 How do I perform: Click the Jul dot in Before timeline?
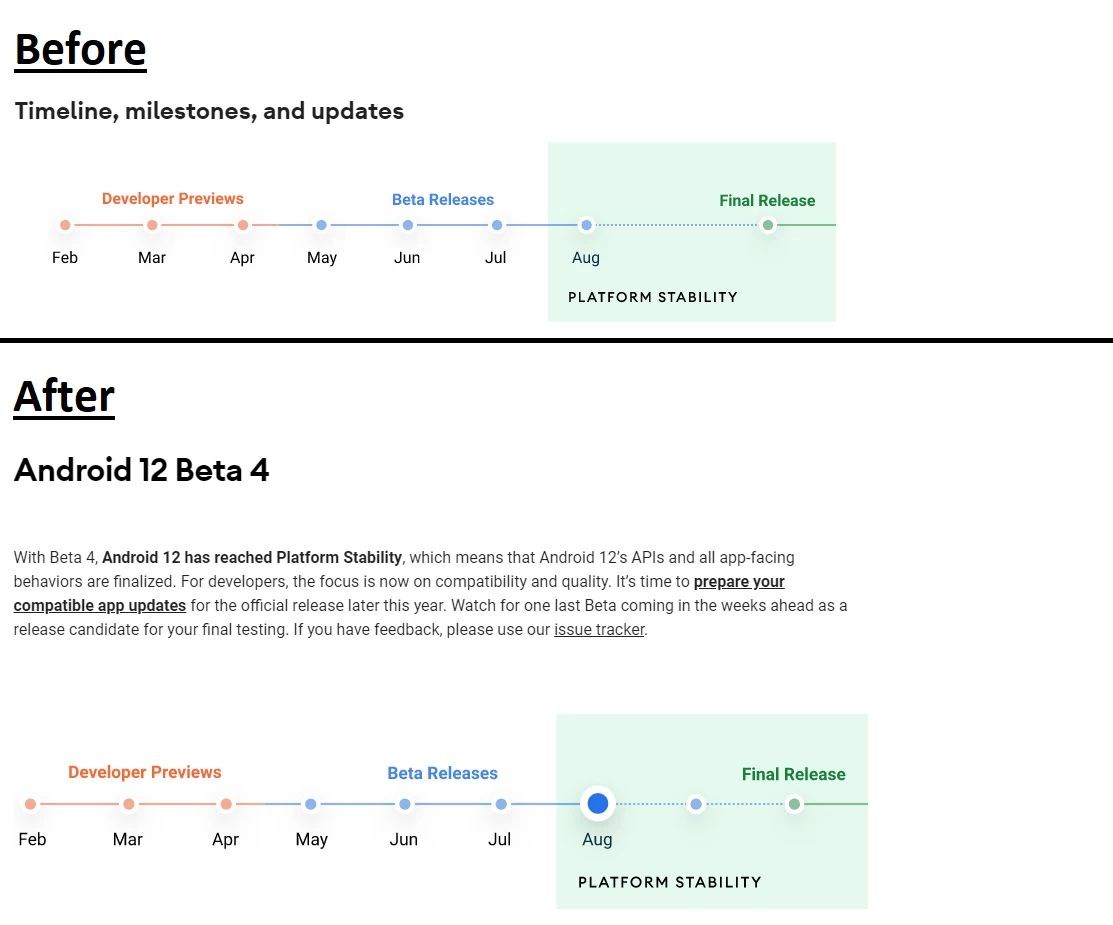[497, 225]
